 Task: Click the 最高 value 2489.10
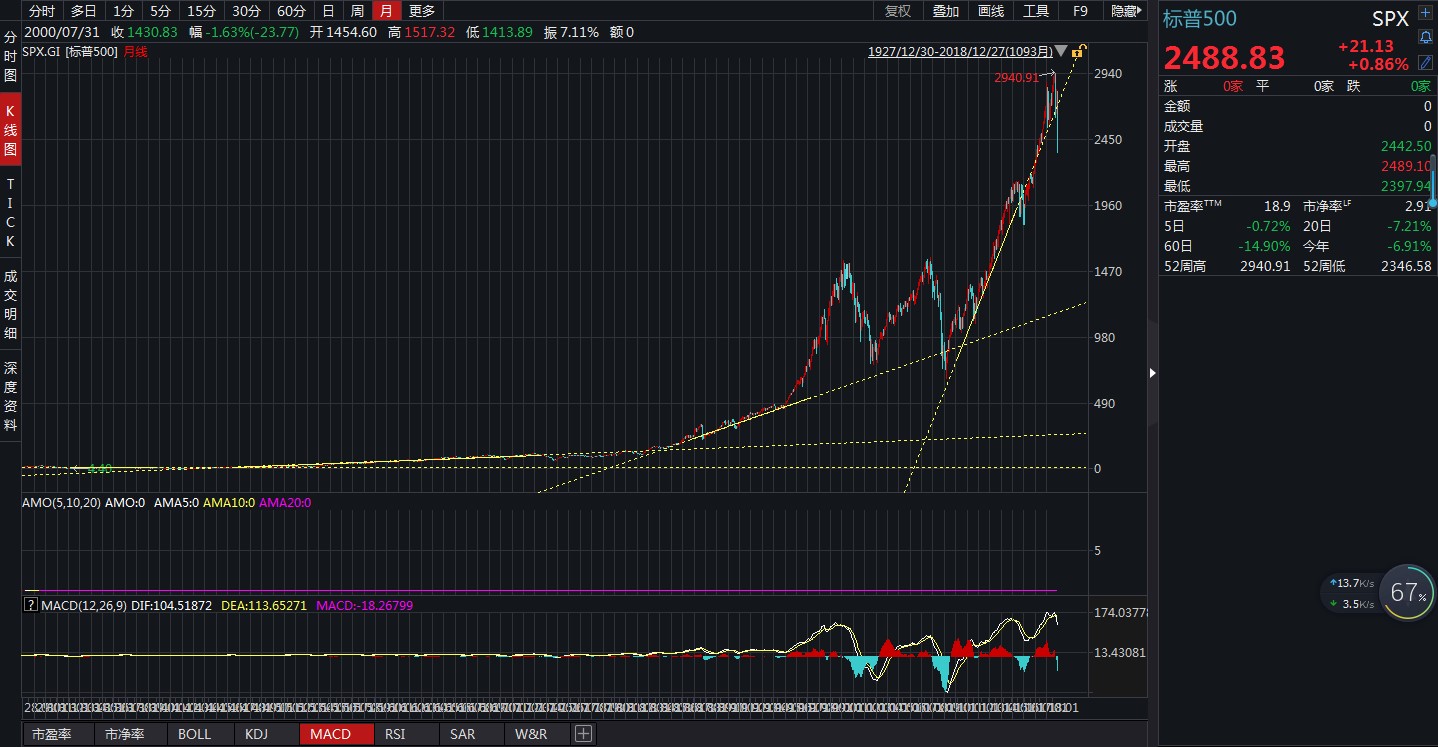click(1408, 166)
